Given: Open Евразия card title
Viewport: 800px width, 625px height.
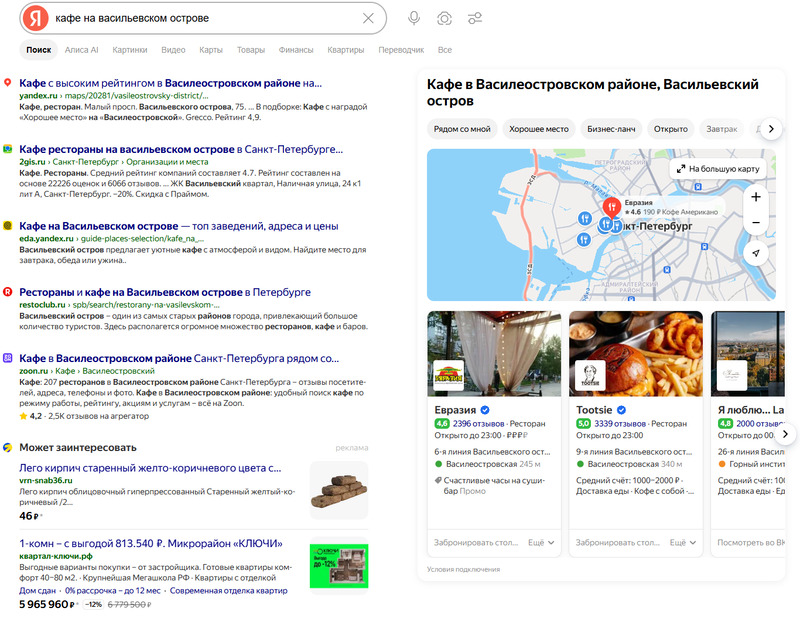Looking at the screenshot, I should click(455, 410).
